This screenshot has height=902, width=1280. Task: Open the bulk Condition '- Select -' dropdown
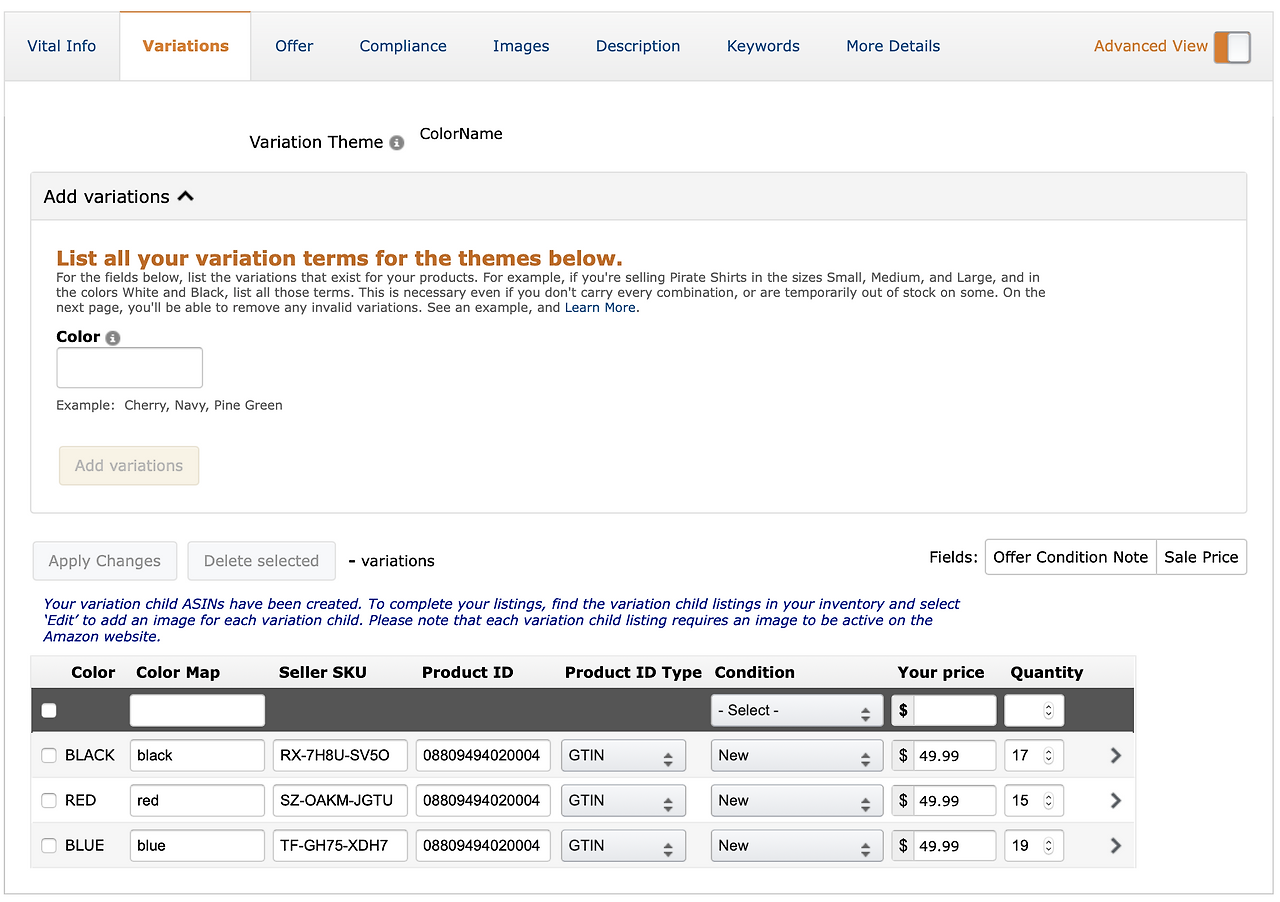click(x=797, y=711)
